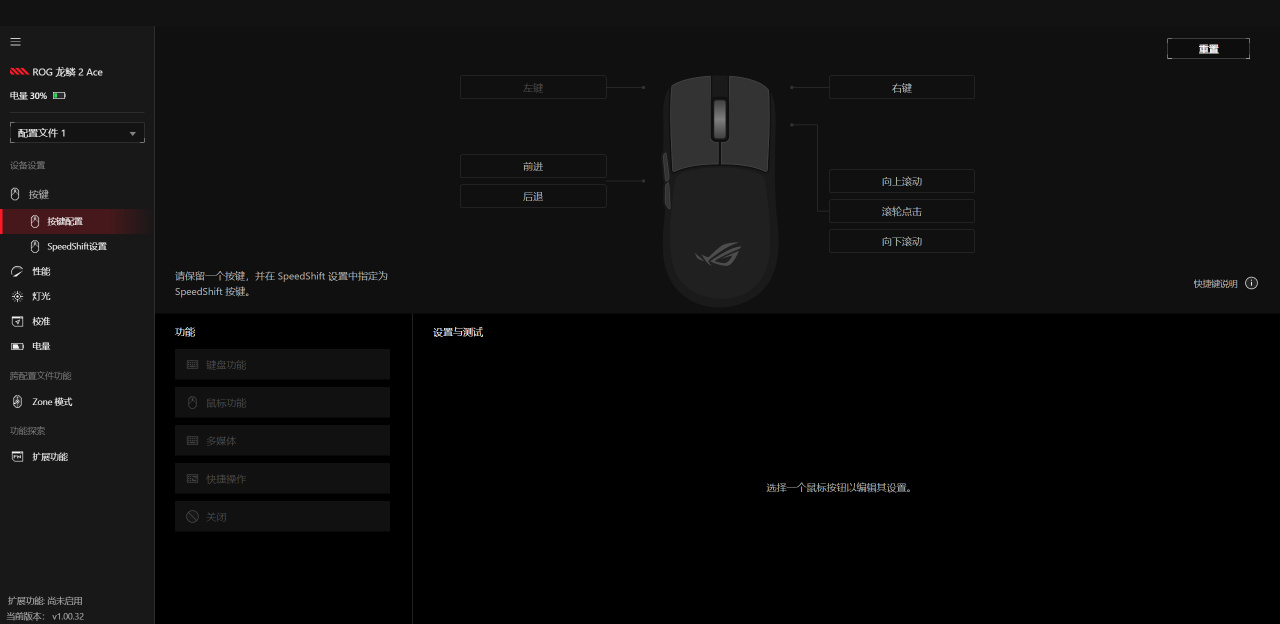Click the icon in 快捷操作 option
Screen dimensions: 1280x624
click(193, 478)
